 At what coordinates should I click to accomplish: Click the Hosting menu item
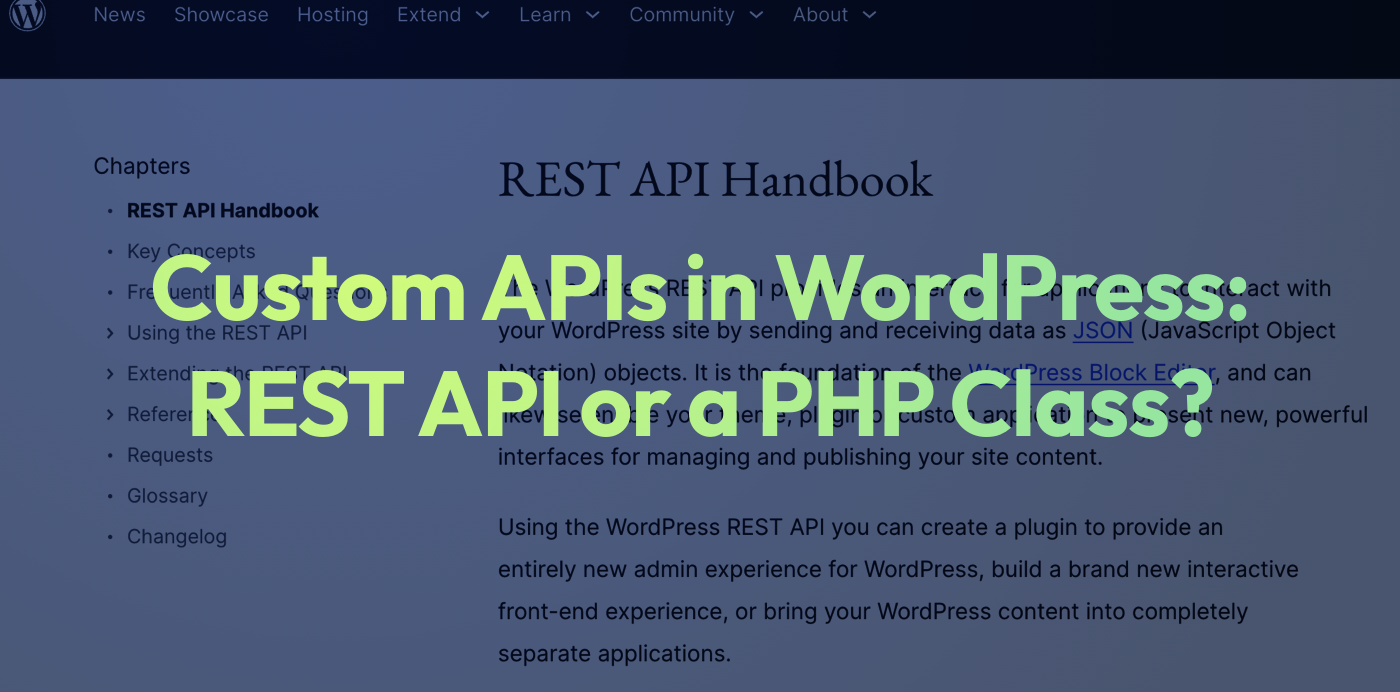pyautogui.click(x=332, y=15)
